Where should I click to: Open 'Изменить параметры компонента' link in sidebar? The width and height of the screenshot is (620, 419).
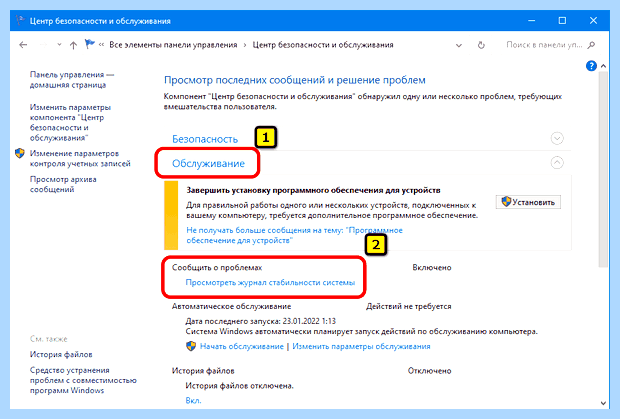[70, 123]
